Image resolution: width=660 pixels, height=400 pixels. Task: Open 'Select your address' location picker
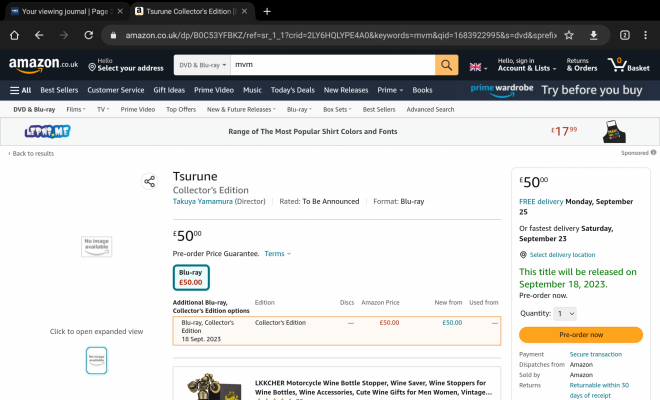[x=125, y=65]
